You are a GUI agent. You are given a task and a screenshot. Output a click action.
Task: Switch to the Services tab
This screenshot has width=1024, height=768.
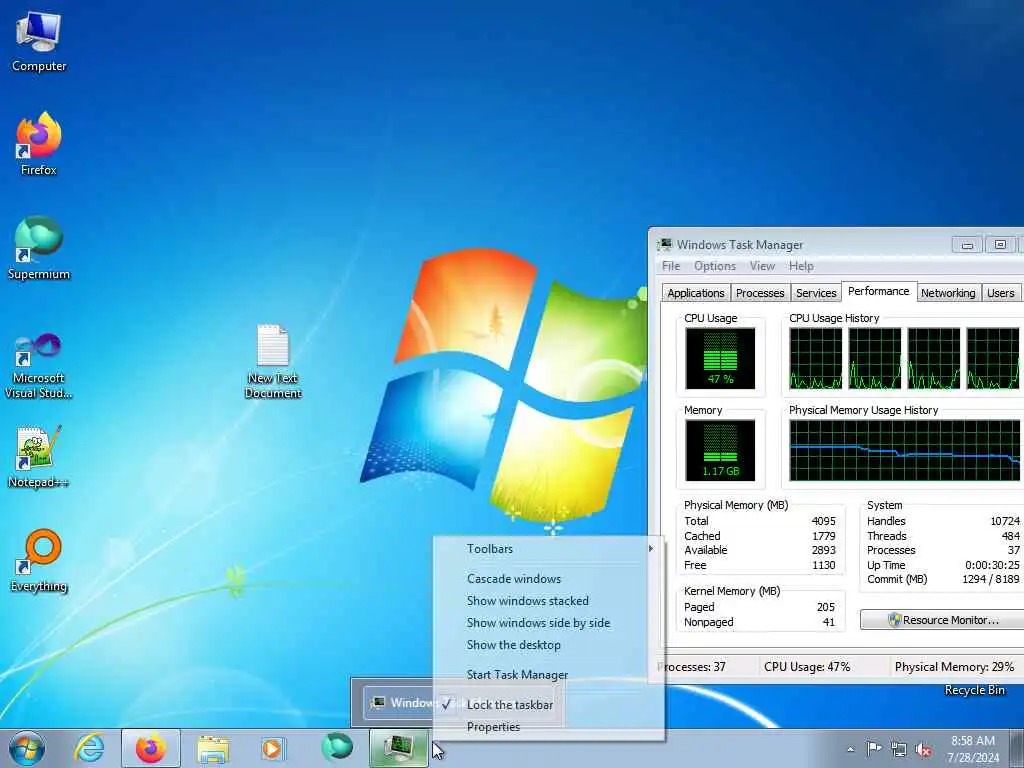click(816, 293)
